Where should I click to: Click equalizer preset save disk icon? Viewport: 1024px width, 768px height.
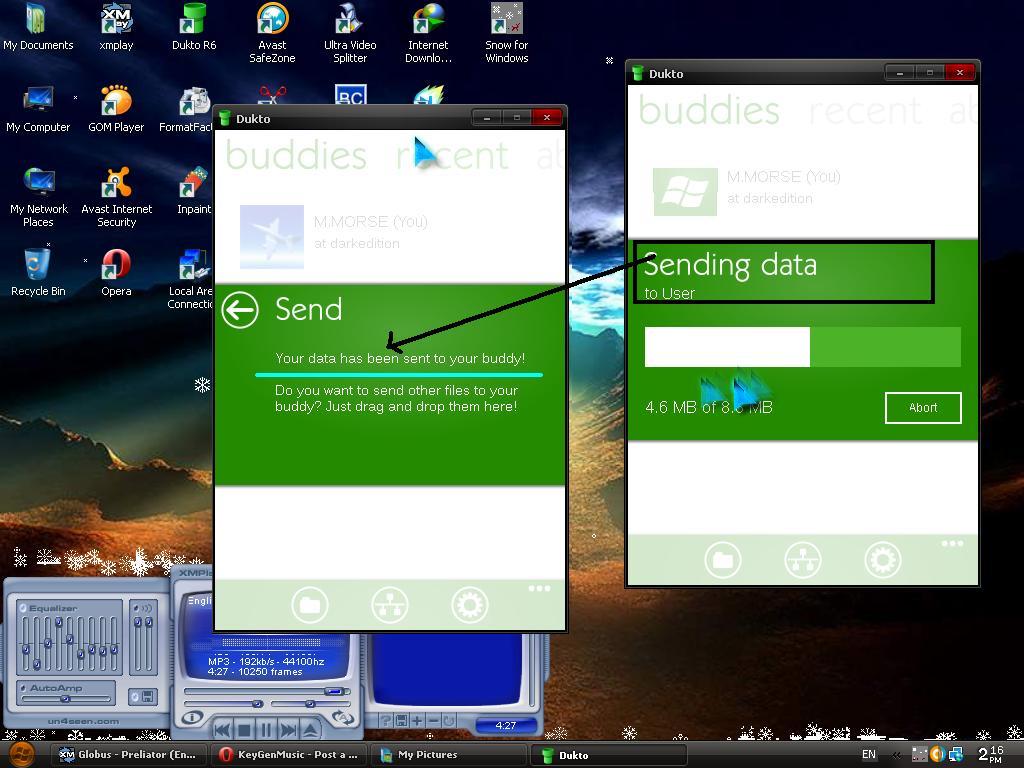point(148,697)
